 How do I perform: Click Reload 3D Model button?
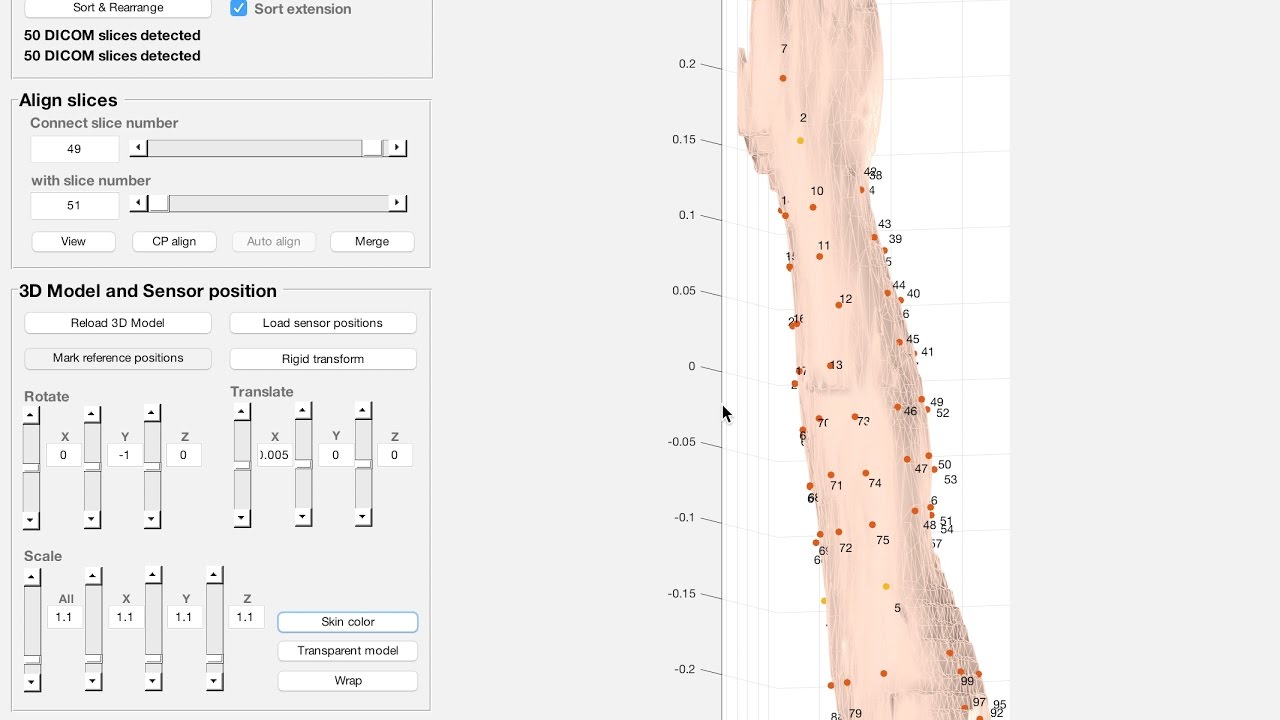coord(118,323)
